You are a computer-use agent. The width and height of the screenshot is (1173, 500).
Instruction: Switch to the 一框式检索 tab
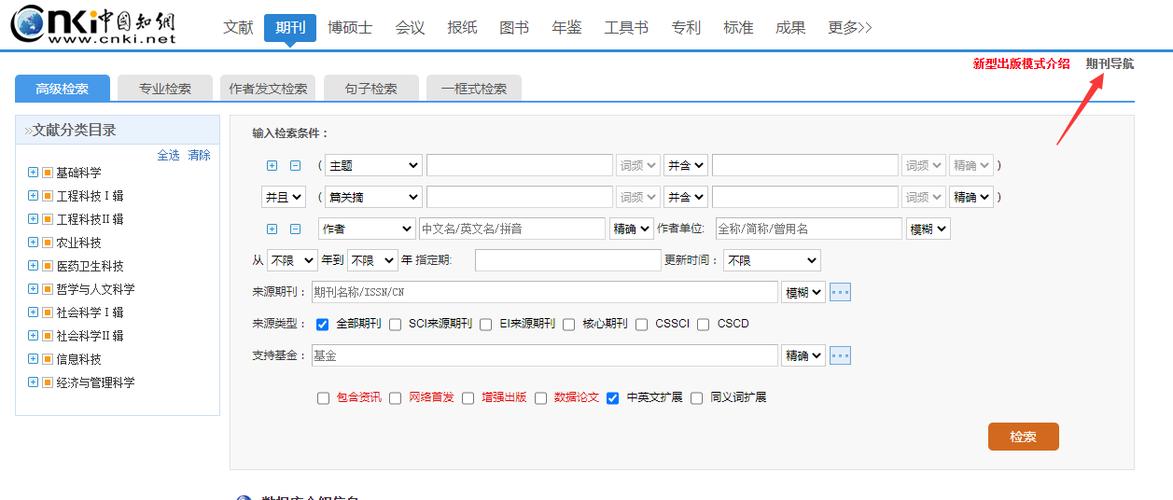(x=474, y=88)
